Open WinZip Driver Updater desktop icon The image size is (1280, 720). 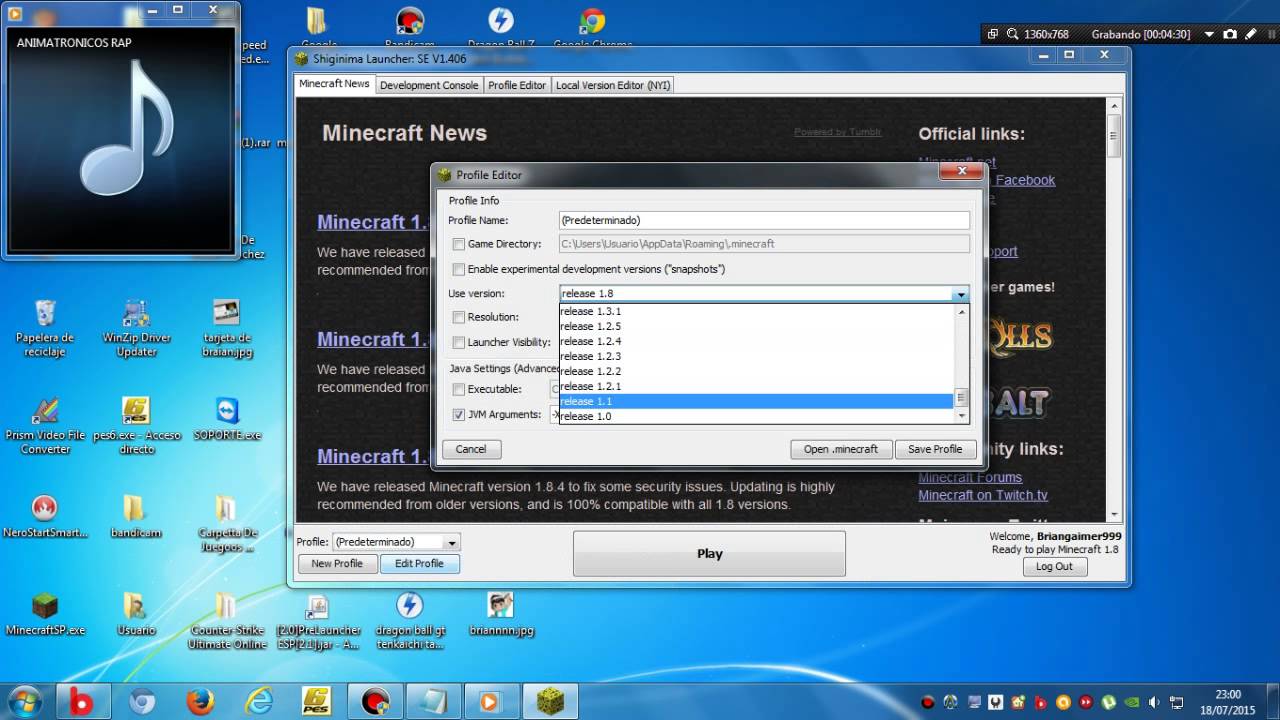[137, 328]
